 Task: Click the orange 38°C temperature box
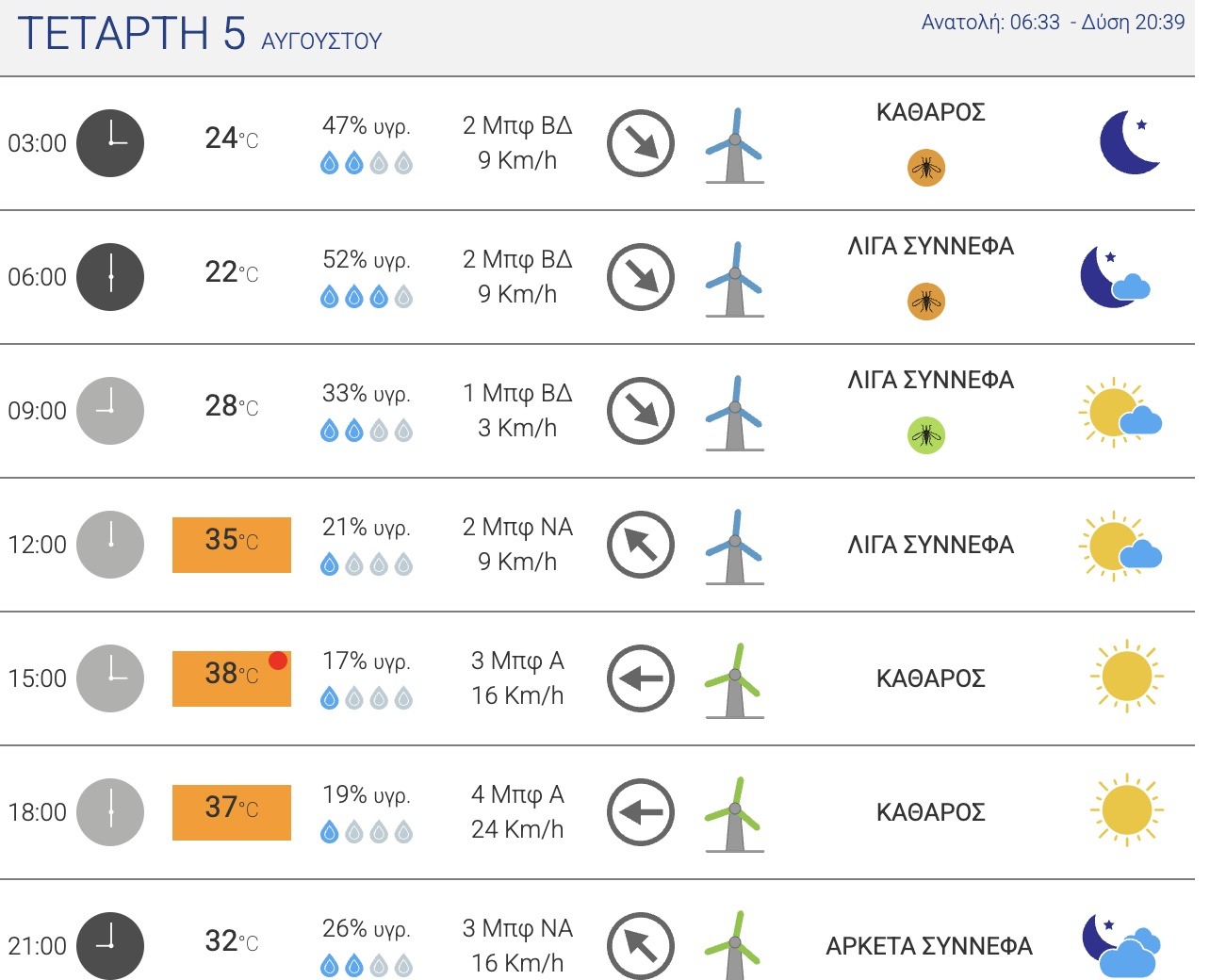(232, 678)
